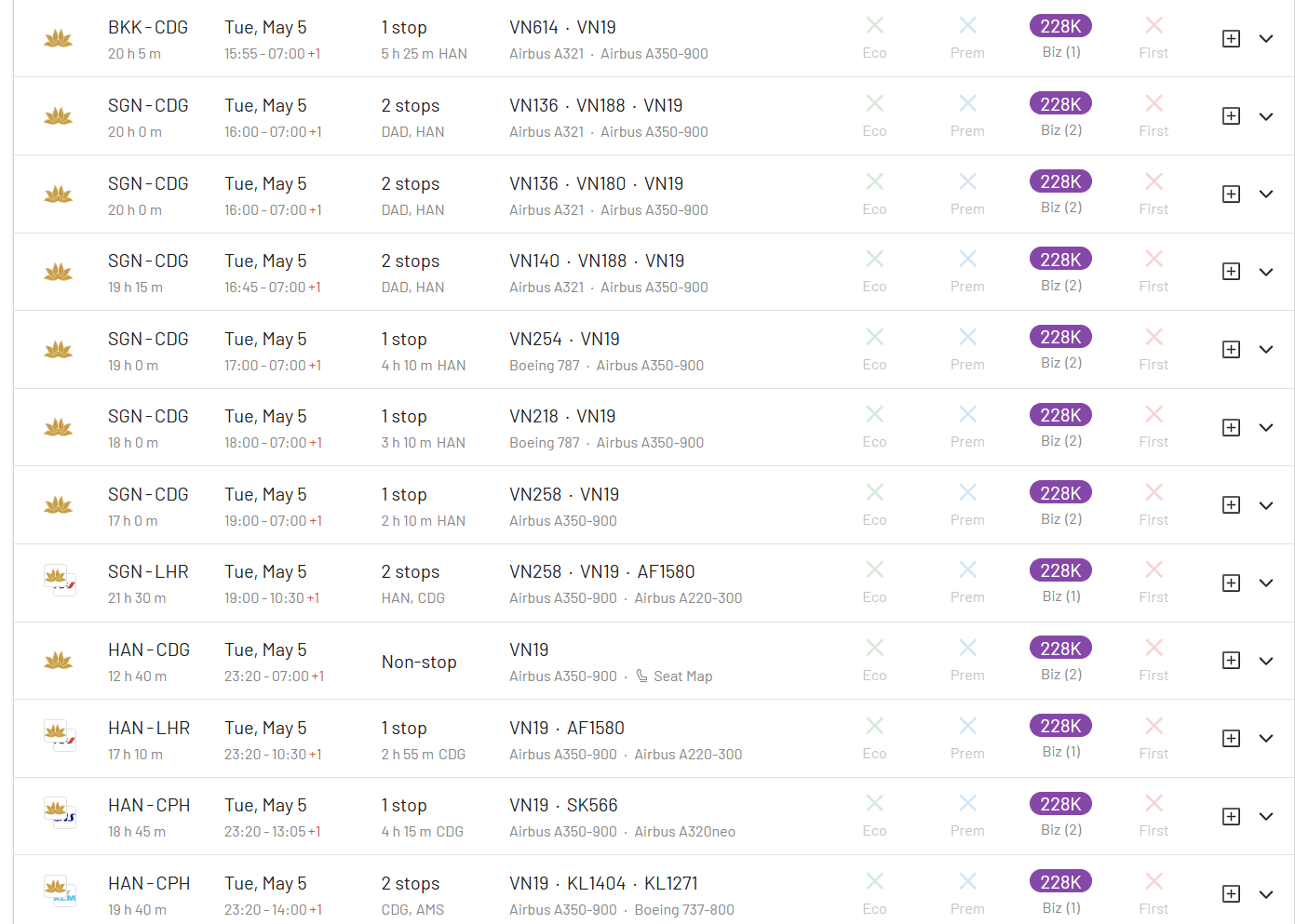Select 228K Biz fare for VN258 VN19 SGN-CDG
Viewport: 1295px width, 924px height.
pyautogui.click(x=1060, y=493)
